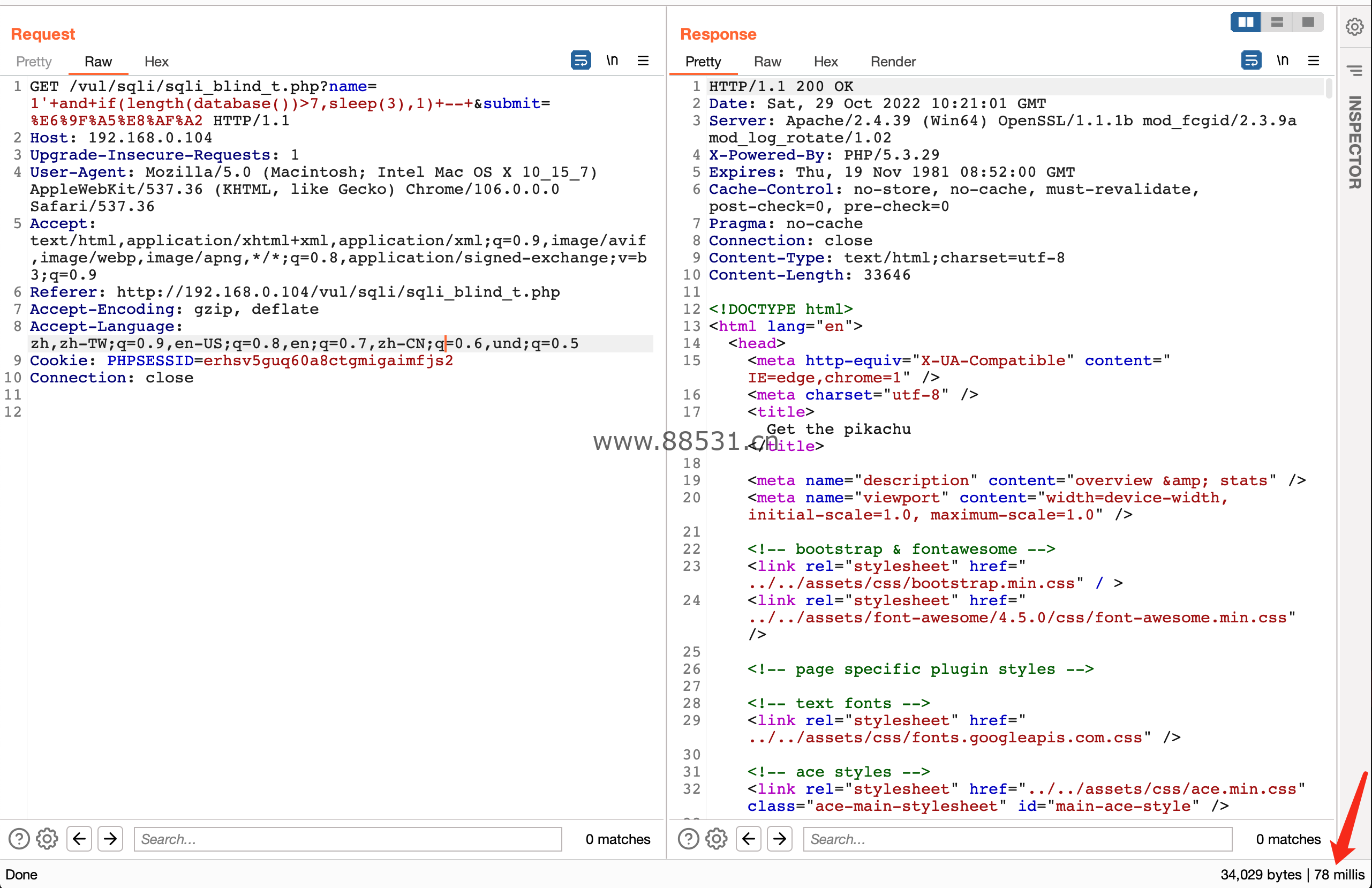Open the Response panel options menu

pyautogui.click(x=1314, y=61)
